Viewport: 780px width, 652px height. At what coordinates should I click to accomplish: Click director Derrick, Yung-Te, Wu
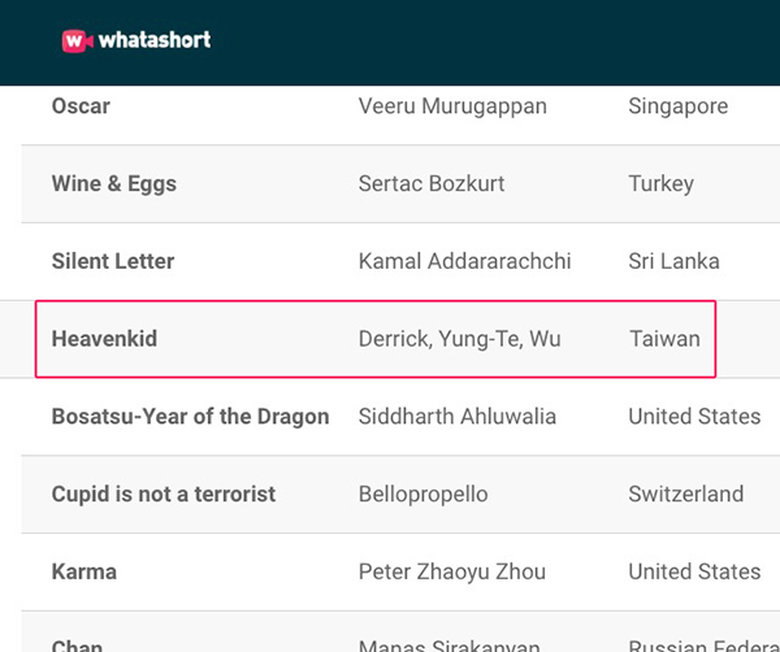tap(459, 339)
